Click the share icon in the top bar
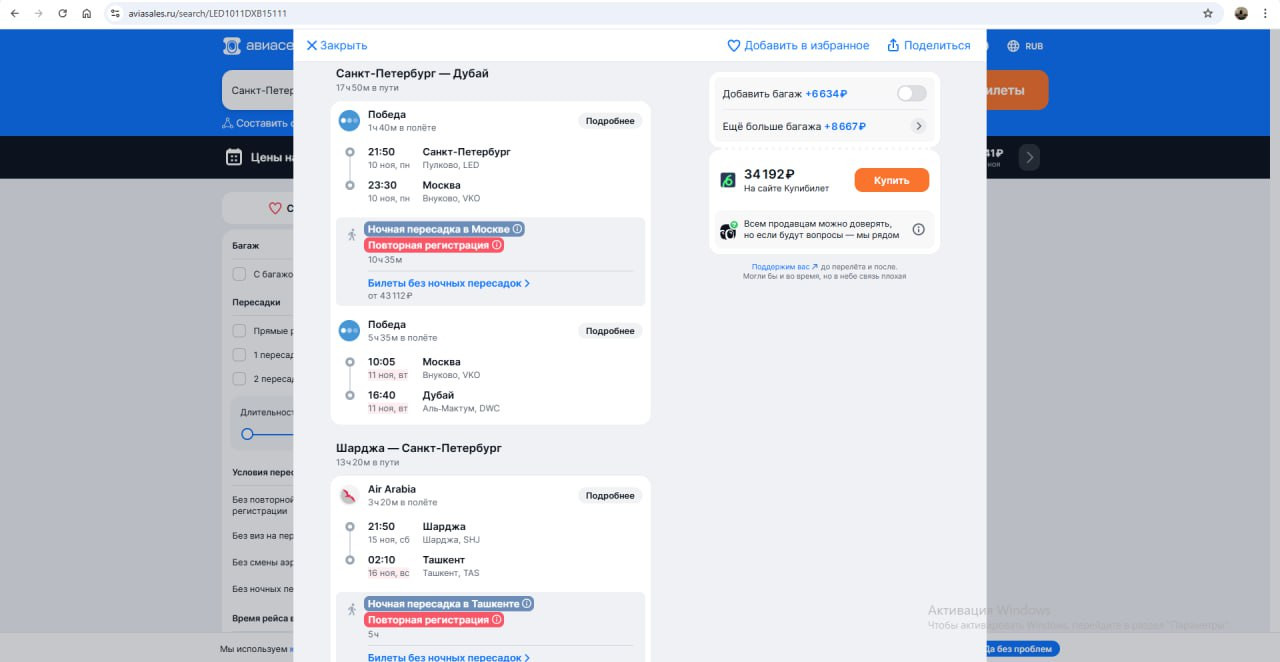Image resolution: width=1280 pixels, height=662 pixels. tap(893, 46)
